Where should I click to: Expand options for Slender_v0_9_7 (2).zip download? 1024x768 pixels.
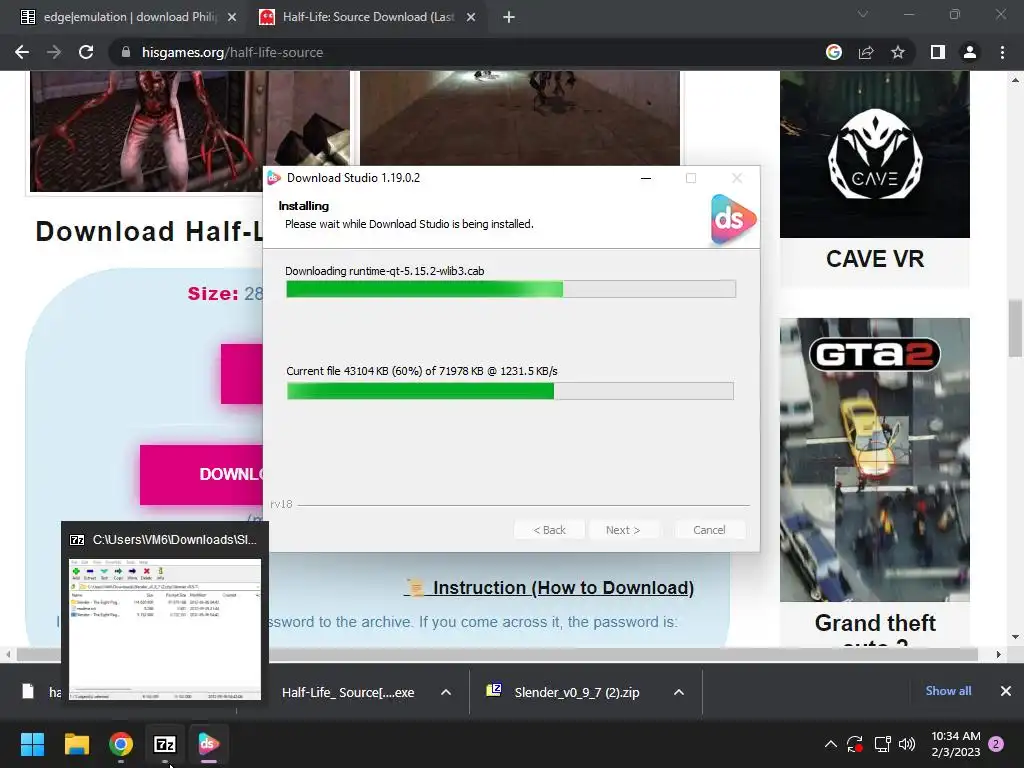point(679,692)
